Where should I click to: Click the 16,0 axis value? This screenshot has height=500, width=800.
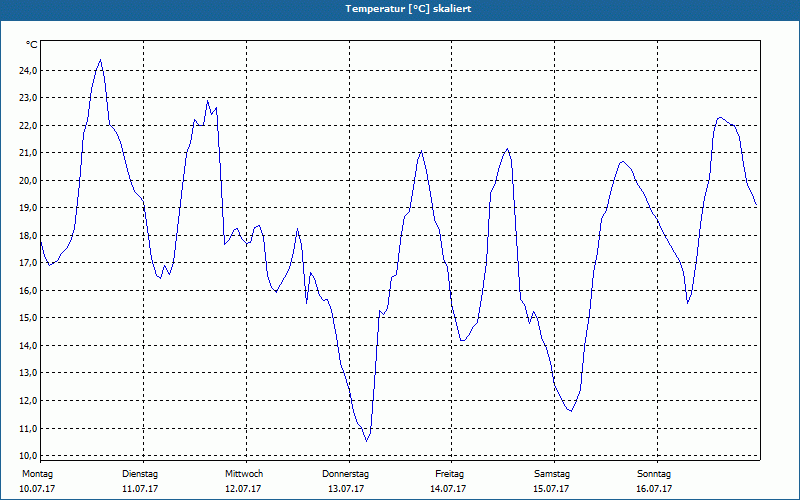pyautogui.click(x=28, y=291)
